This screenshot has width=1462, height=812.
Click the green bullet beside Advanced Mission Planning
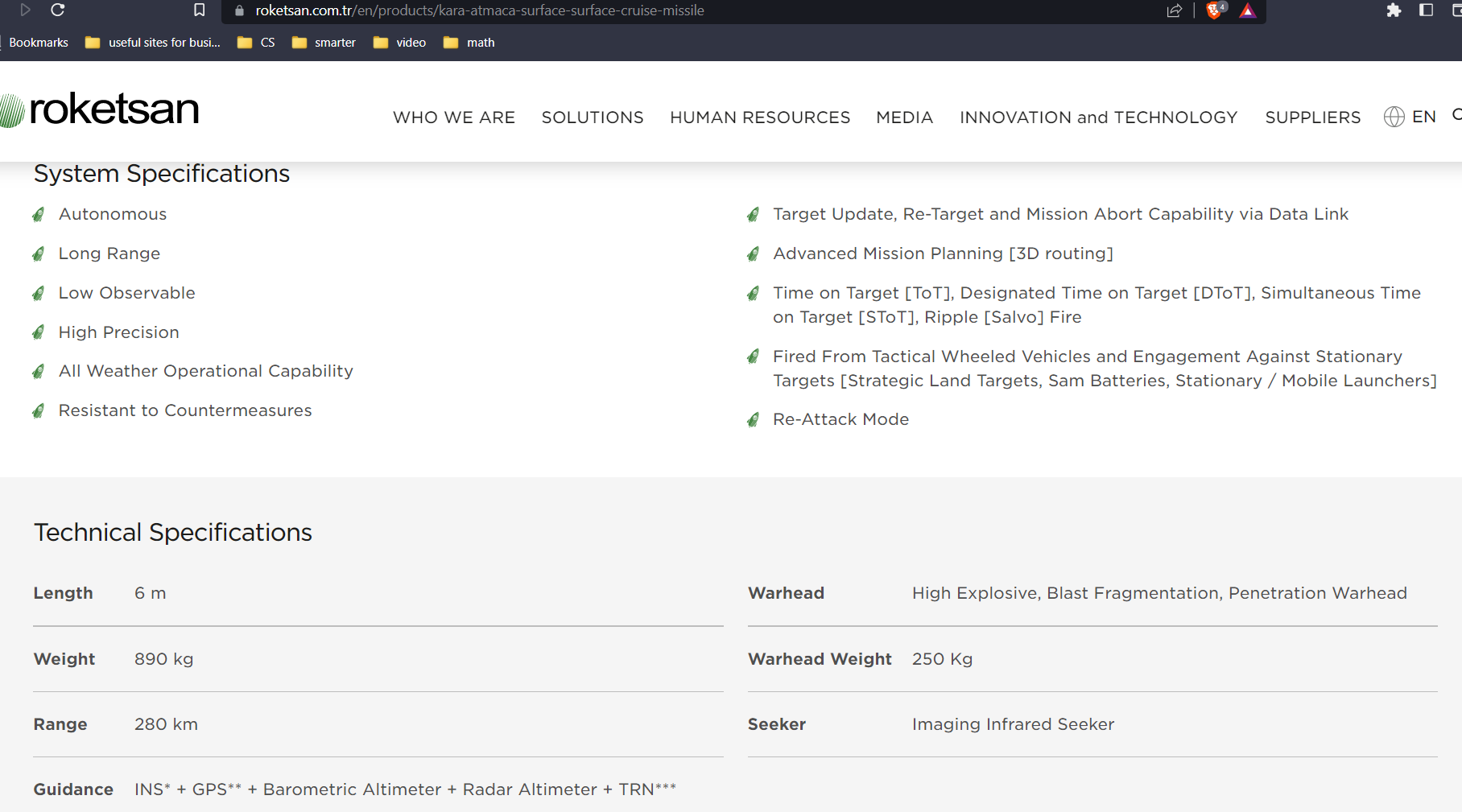(753, 253)
